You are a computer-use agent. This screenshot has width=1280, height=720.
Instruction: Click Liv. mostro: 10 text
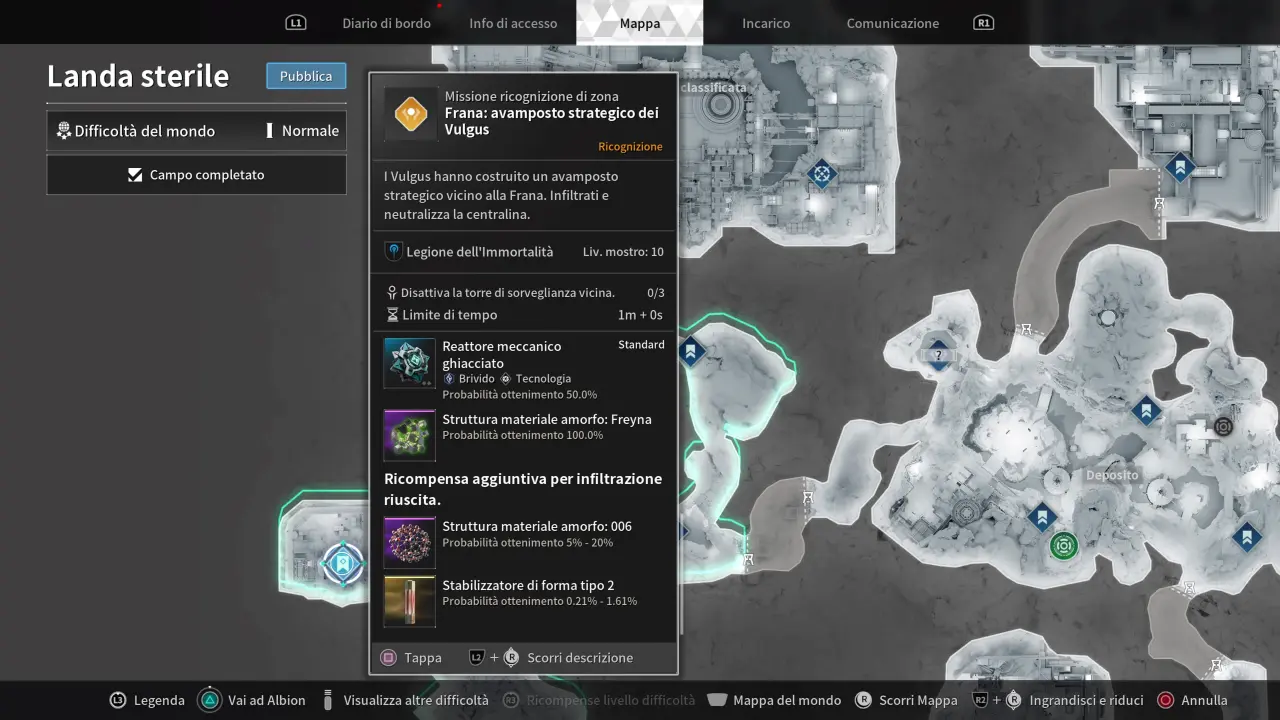coord(623,252)
